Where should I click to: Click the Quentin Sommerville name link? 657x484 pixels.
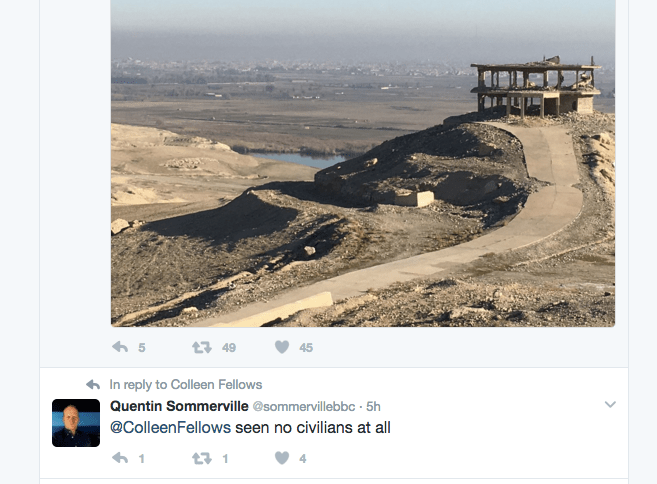pos(179,406)
